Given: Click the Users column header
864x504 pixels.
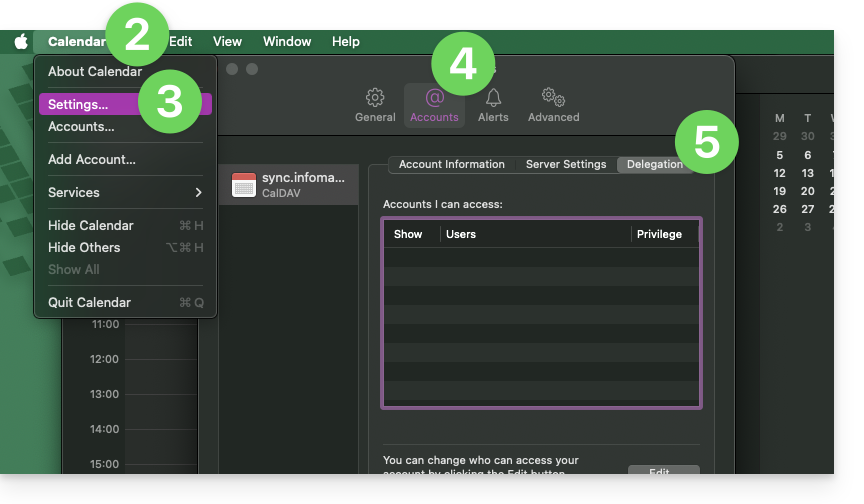Looking at the screenshot, I should point(461,234).
